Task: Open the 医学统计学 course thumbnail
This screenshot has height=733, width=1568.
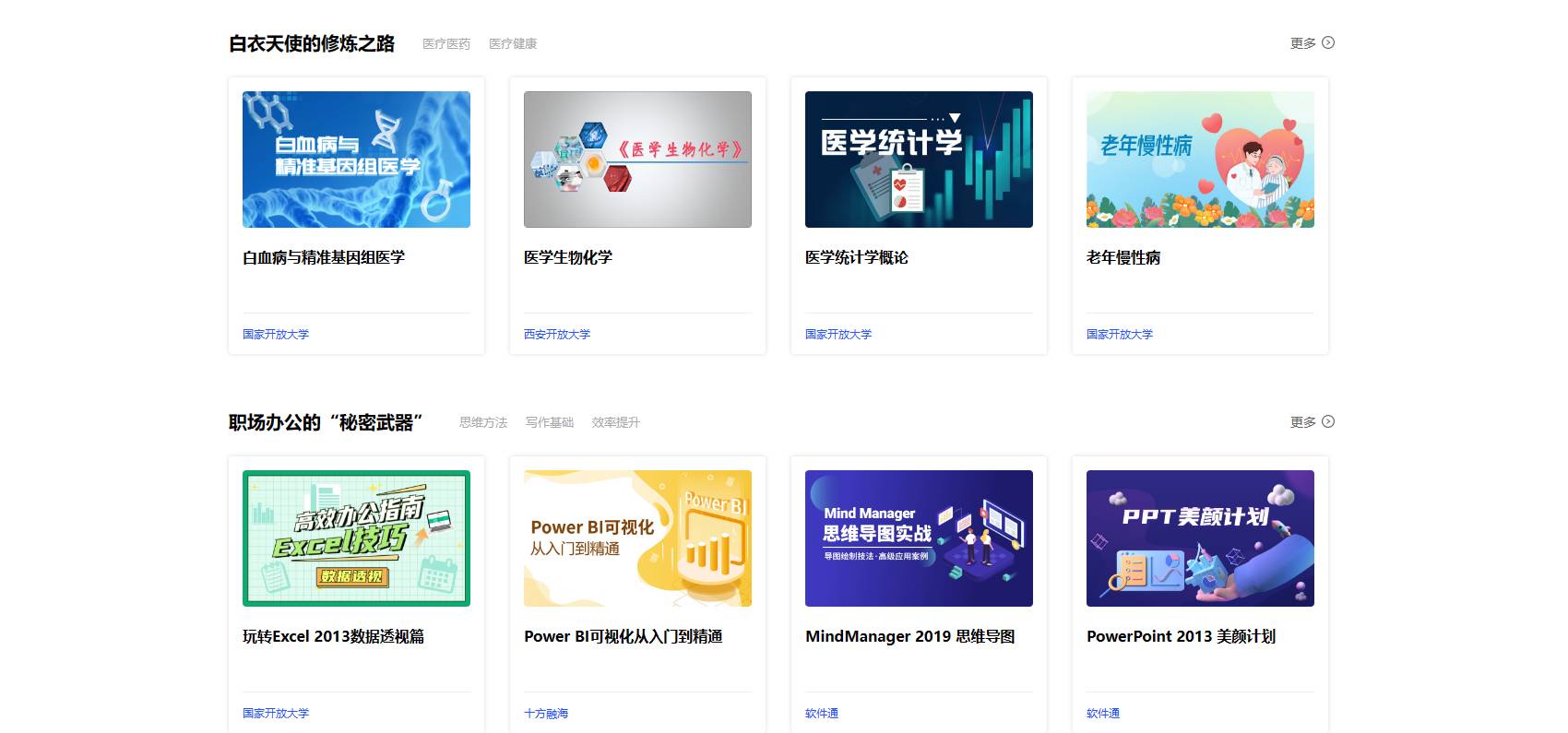Action: point(919,160)
